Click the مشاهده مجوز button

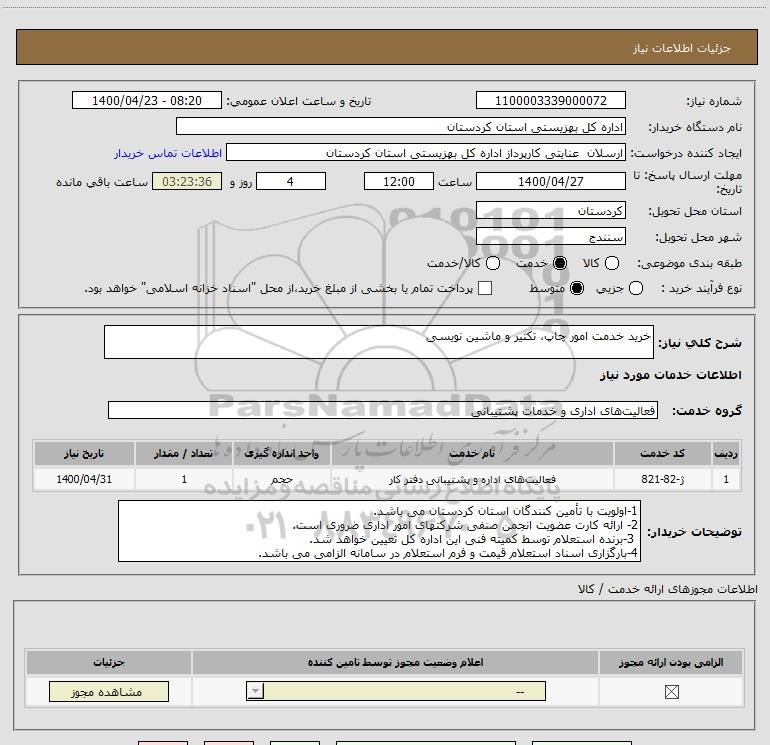click(109, 691)
